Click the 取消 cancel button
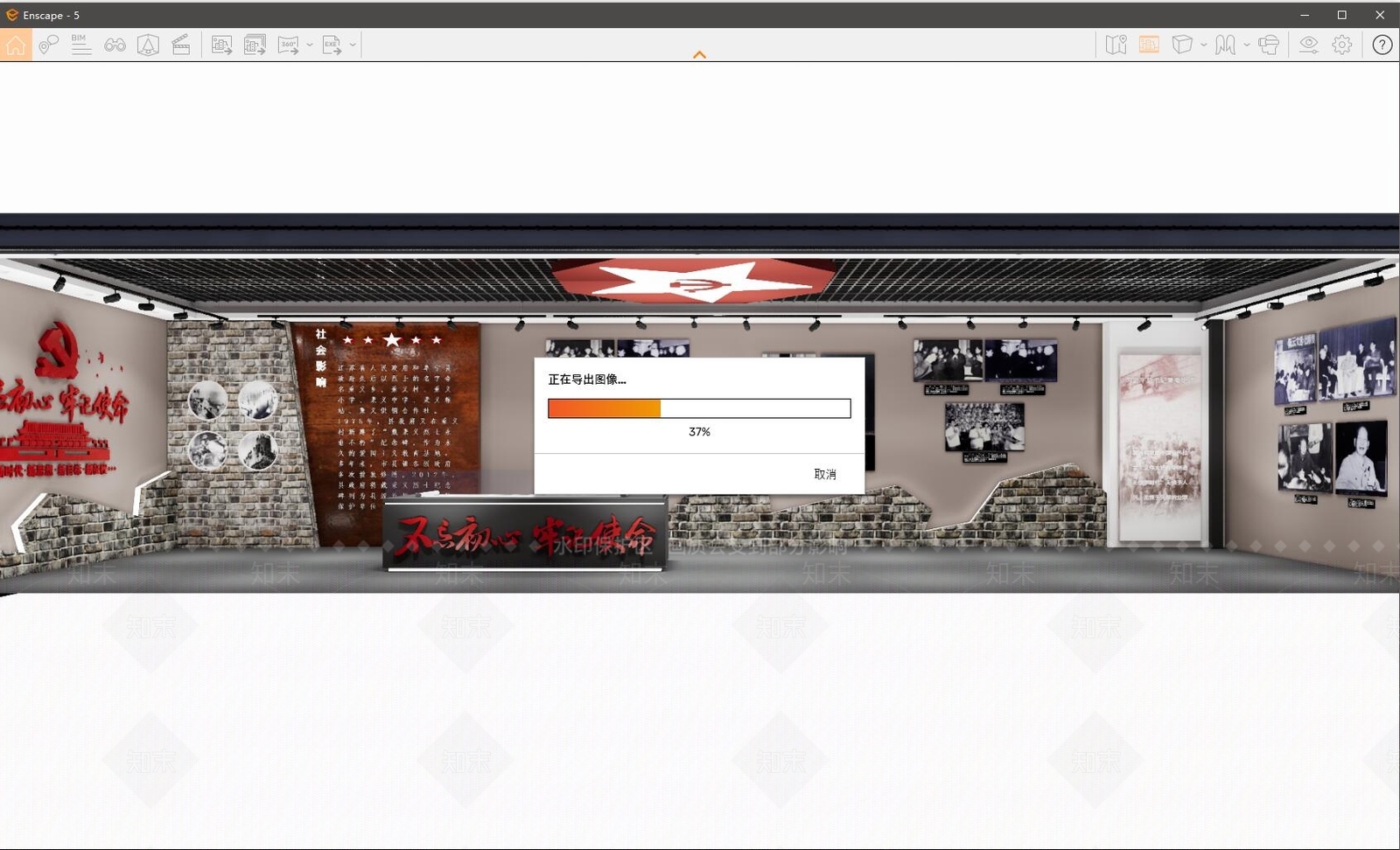This screenshot has width=1400, height=850. (x=825, y=474)
